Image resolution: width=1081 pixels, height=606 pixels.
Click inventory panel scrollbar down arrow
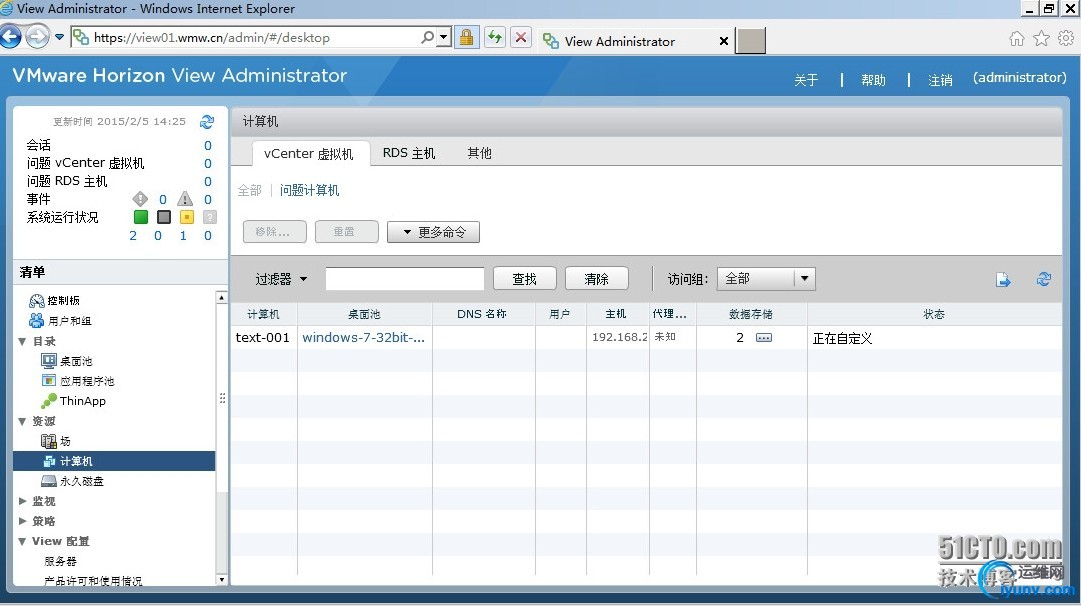(x=221, y=580)
